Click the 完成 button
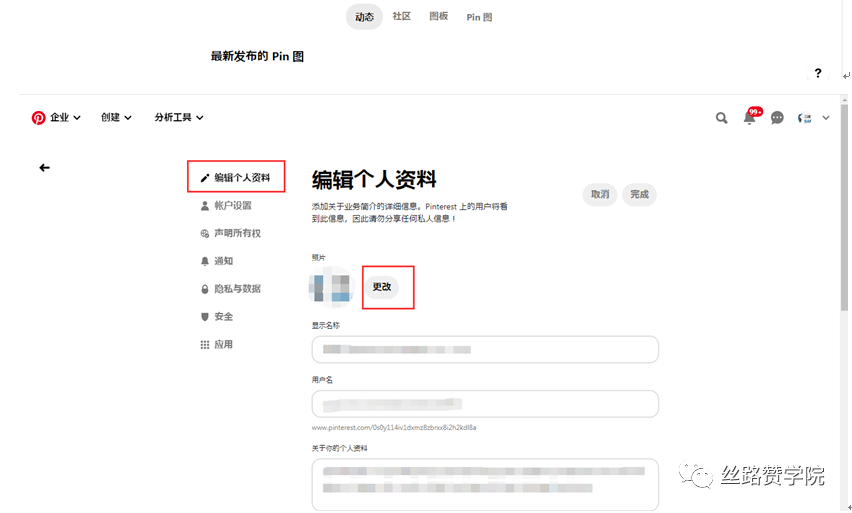 pos(639,195)
